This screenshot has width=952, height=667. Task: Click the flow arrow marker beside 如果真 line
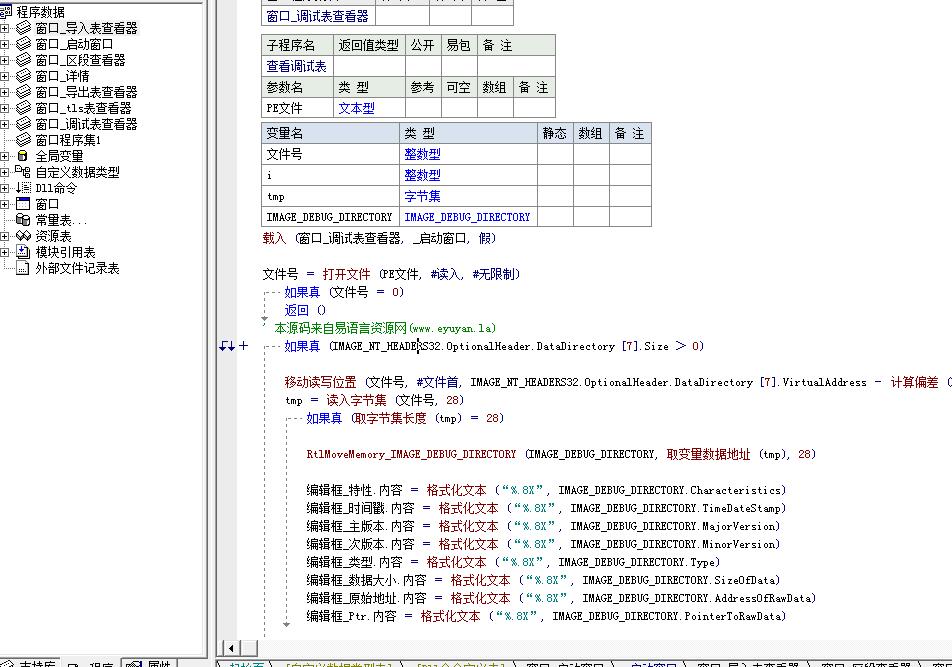click(227, 346)
